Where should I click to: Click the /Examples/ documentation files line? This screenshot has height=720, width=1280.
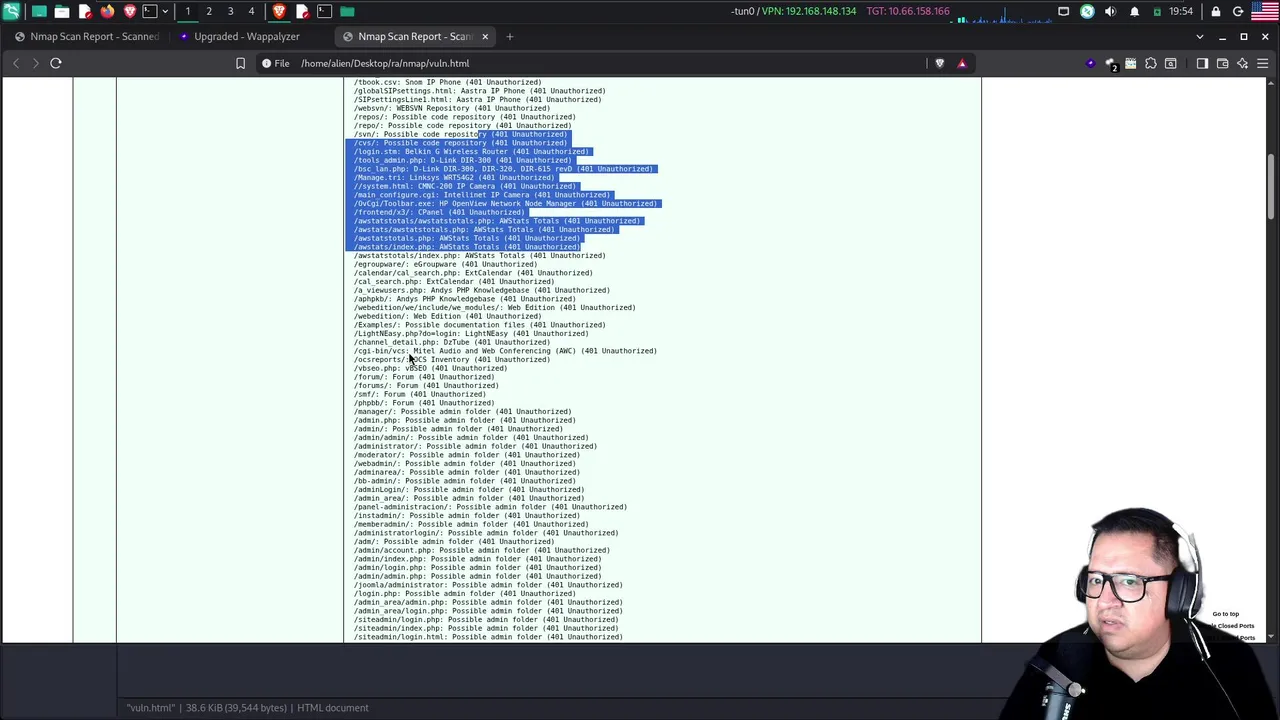[480, 325]
